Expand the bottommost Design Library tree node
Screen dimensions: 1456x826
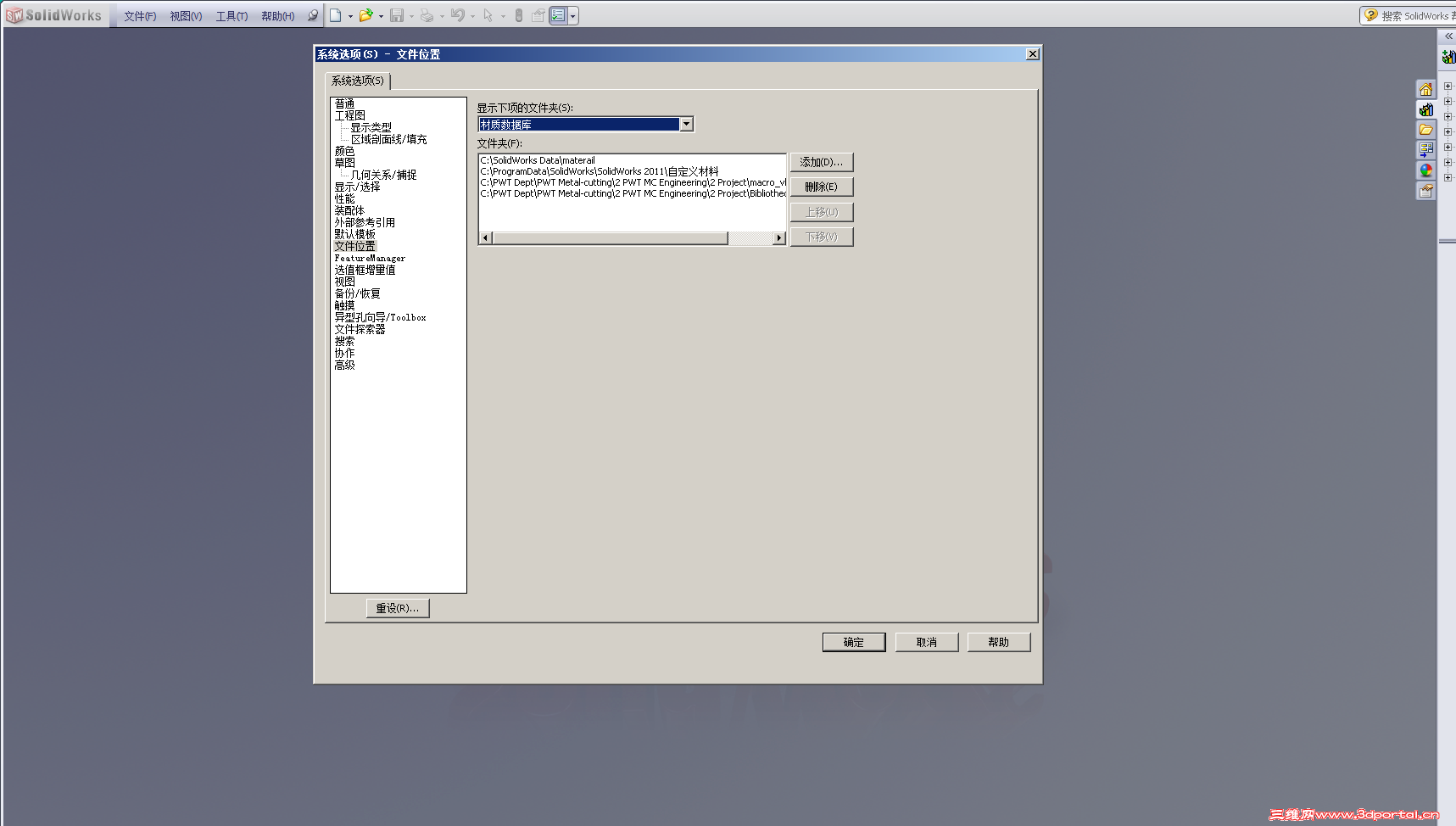coord(1448,178)
